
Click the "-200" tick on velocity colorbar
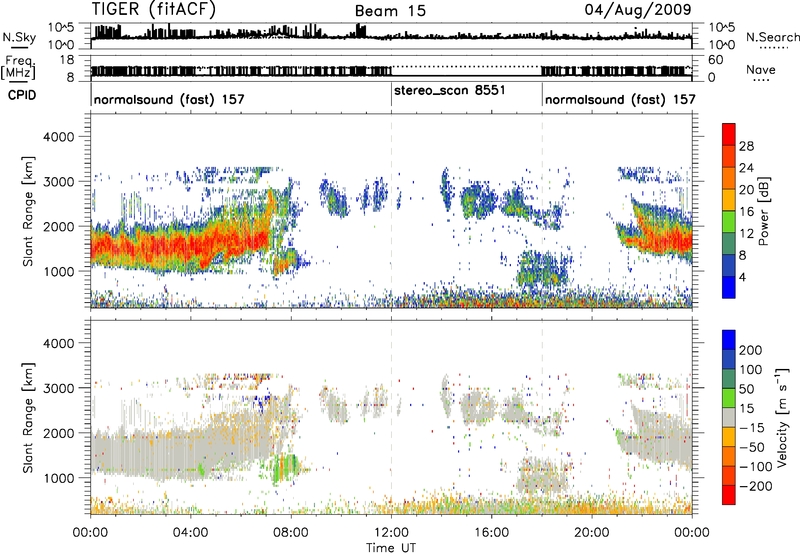click(756, 486)
